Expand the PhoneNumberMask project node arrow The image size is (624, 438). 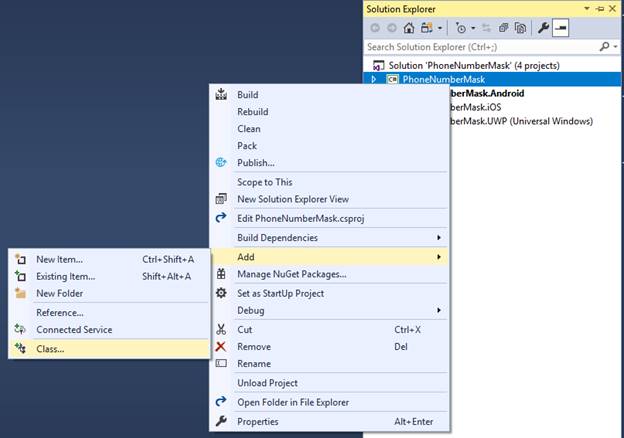click(x=374, y=79)
